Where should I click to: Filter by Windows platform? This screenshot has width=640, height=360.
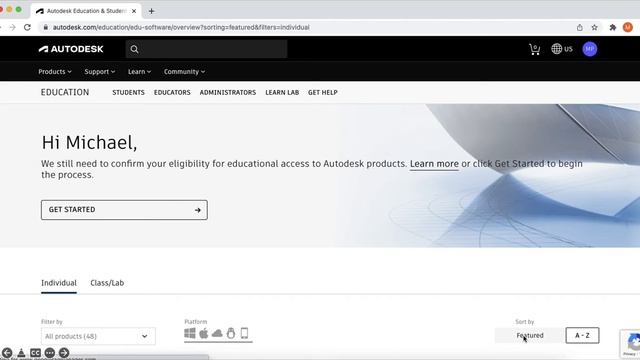[190, 333]
